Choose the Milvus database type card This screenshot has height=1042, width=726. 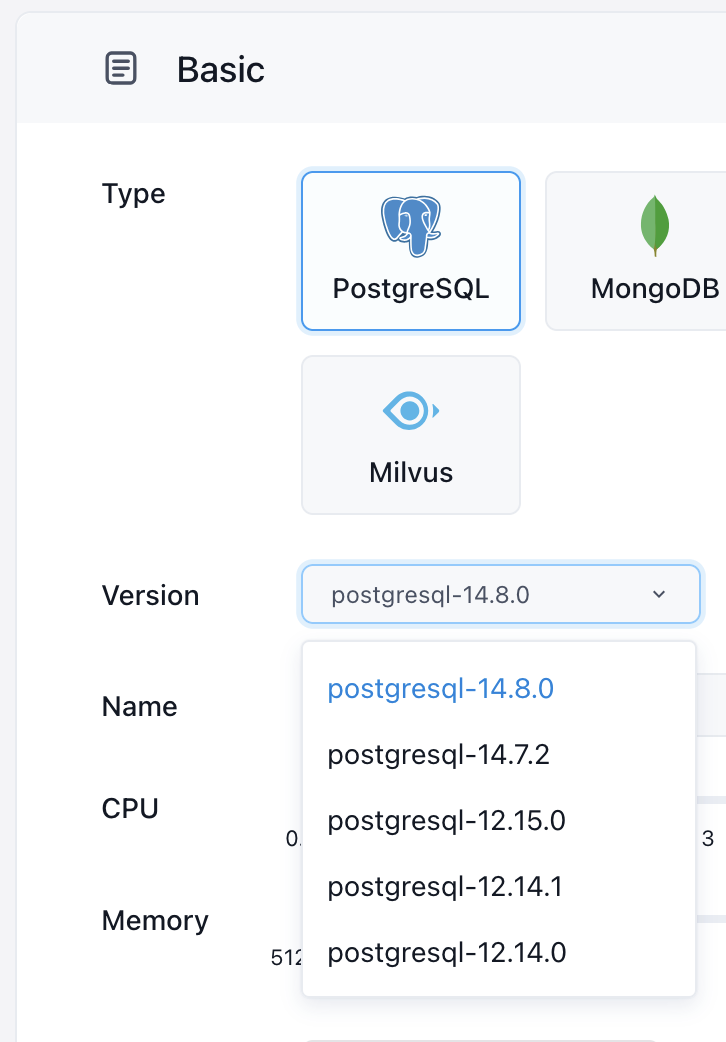[411, 435]
